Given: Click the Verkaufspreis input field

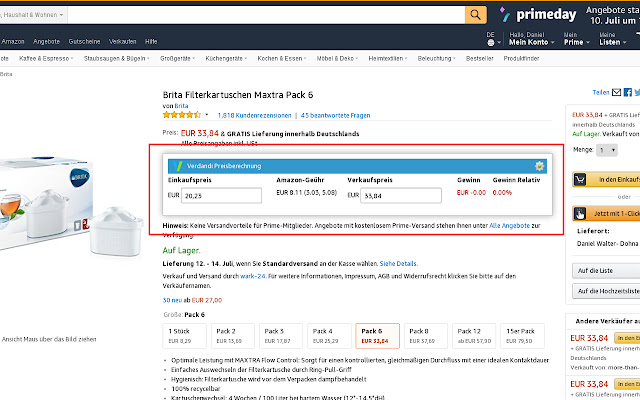Looking at the screenshot, I should [401, 196].
